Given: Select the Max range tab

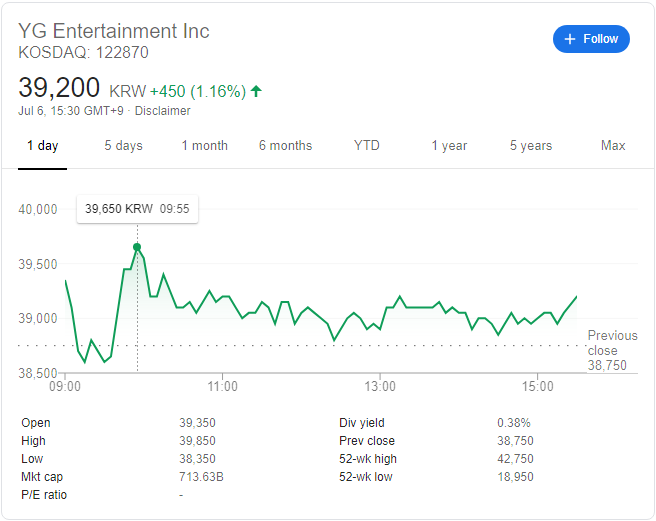Looking at the screenshot, I should 613,146.
